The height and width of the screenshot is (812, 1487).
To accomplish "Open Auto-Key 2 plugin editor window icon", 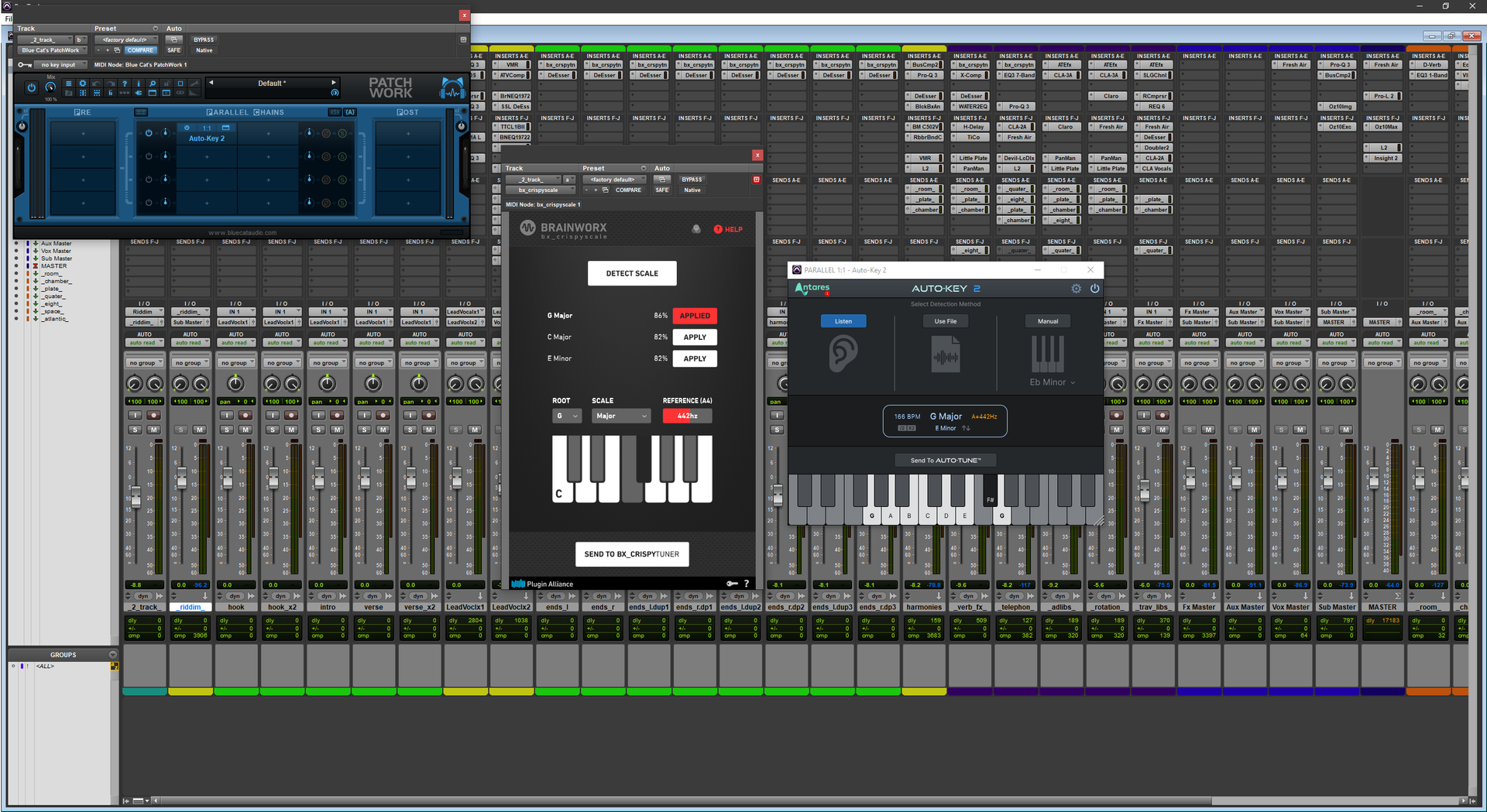I will (x=226, y=128).
